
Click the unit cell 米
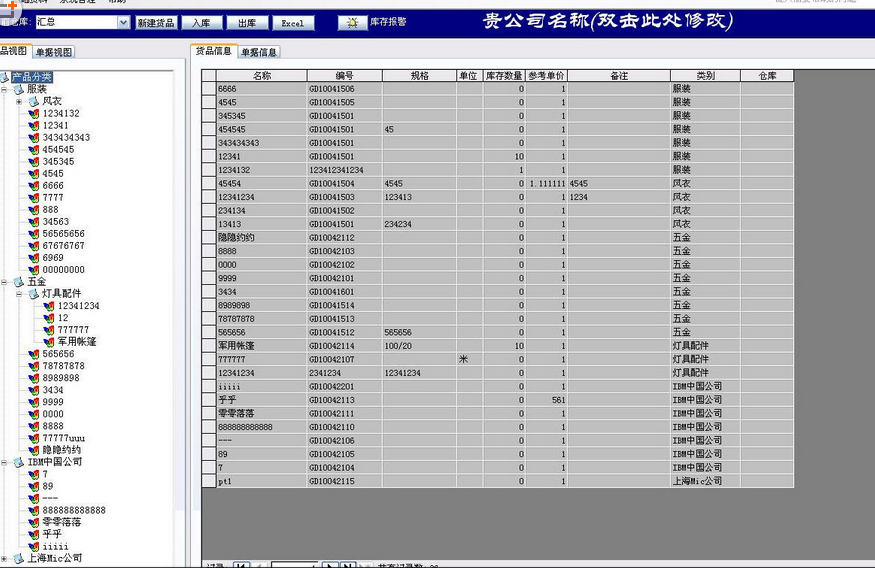point(469,359)
